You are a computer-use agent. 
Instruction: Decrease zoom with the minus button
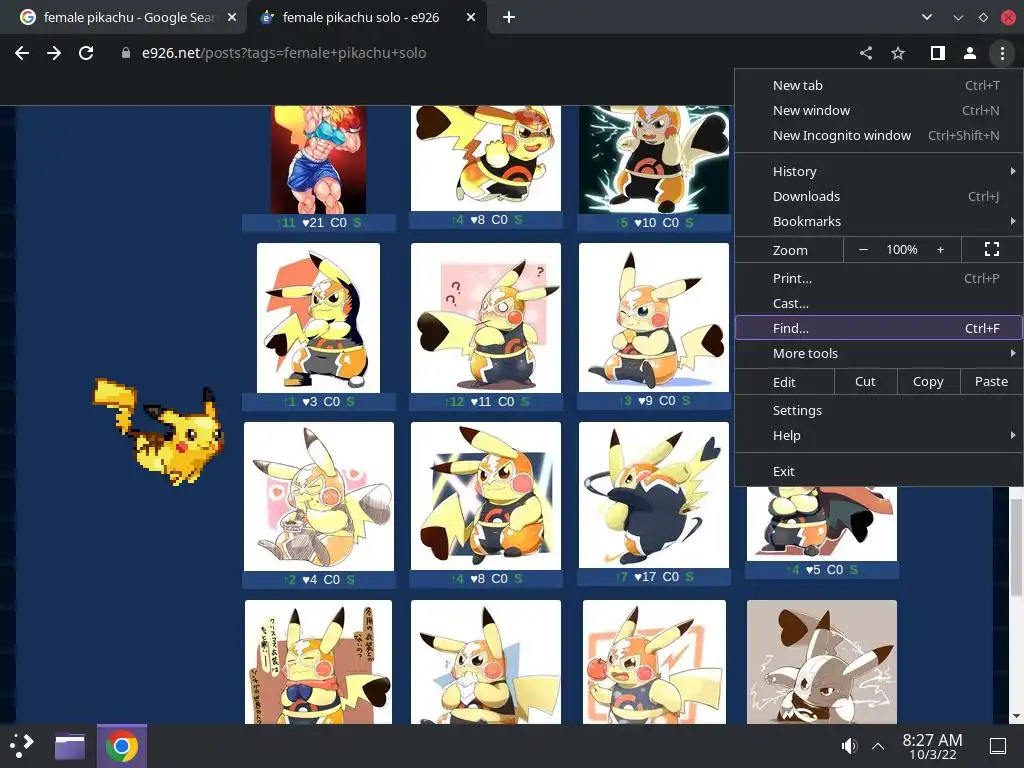(x=863, y=249)
